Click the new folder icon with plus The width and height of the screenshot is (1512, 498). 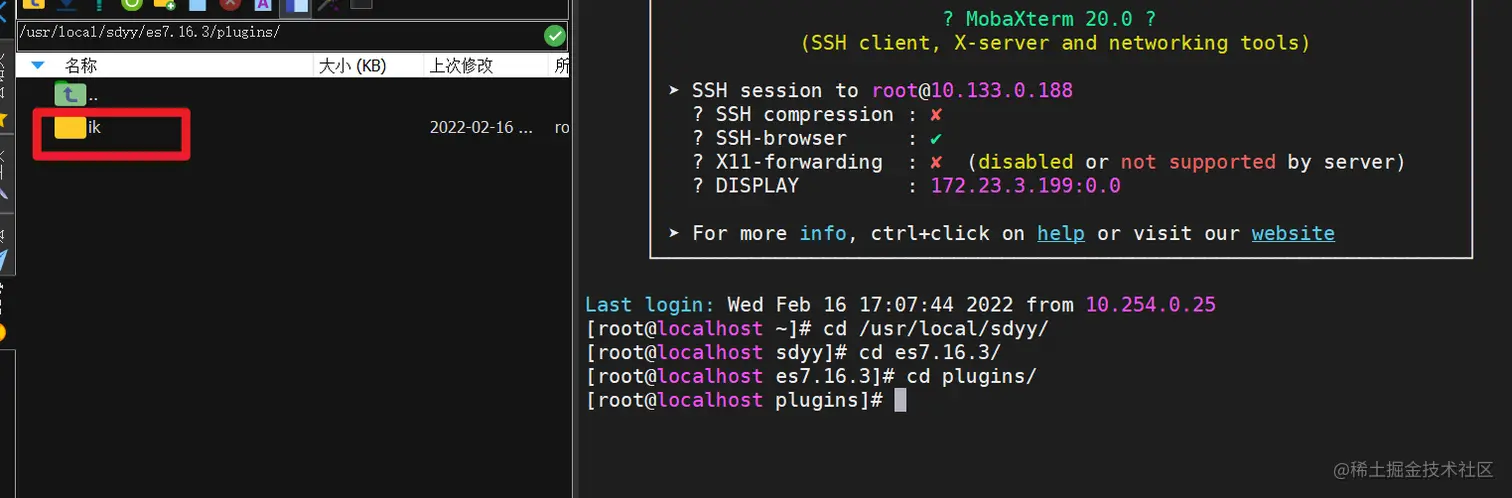[x=164, y=4]
